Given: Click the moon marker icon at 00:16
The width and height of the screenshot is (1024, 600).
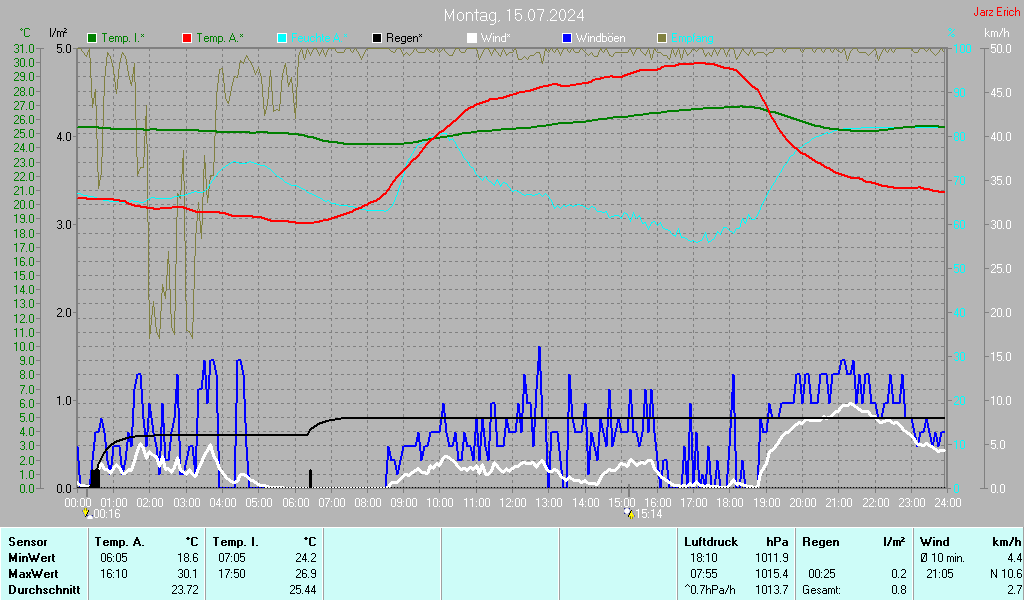Looking at the screenshot, I should click(86, 514).
